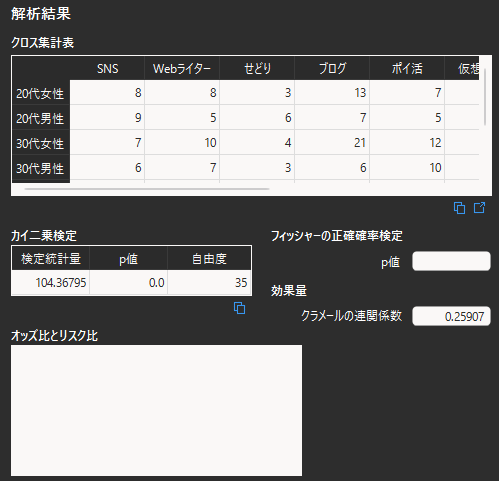
Task: Click the 自由度 column header
Action: coord(209,258)
